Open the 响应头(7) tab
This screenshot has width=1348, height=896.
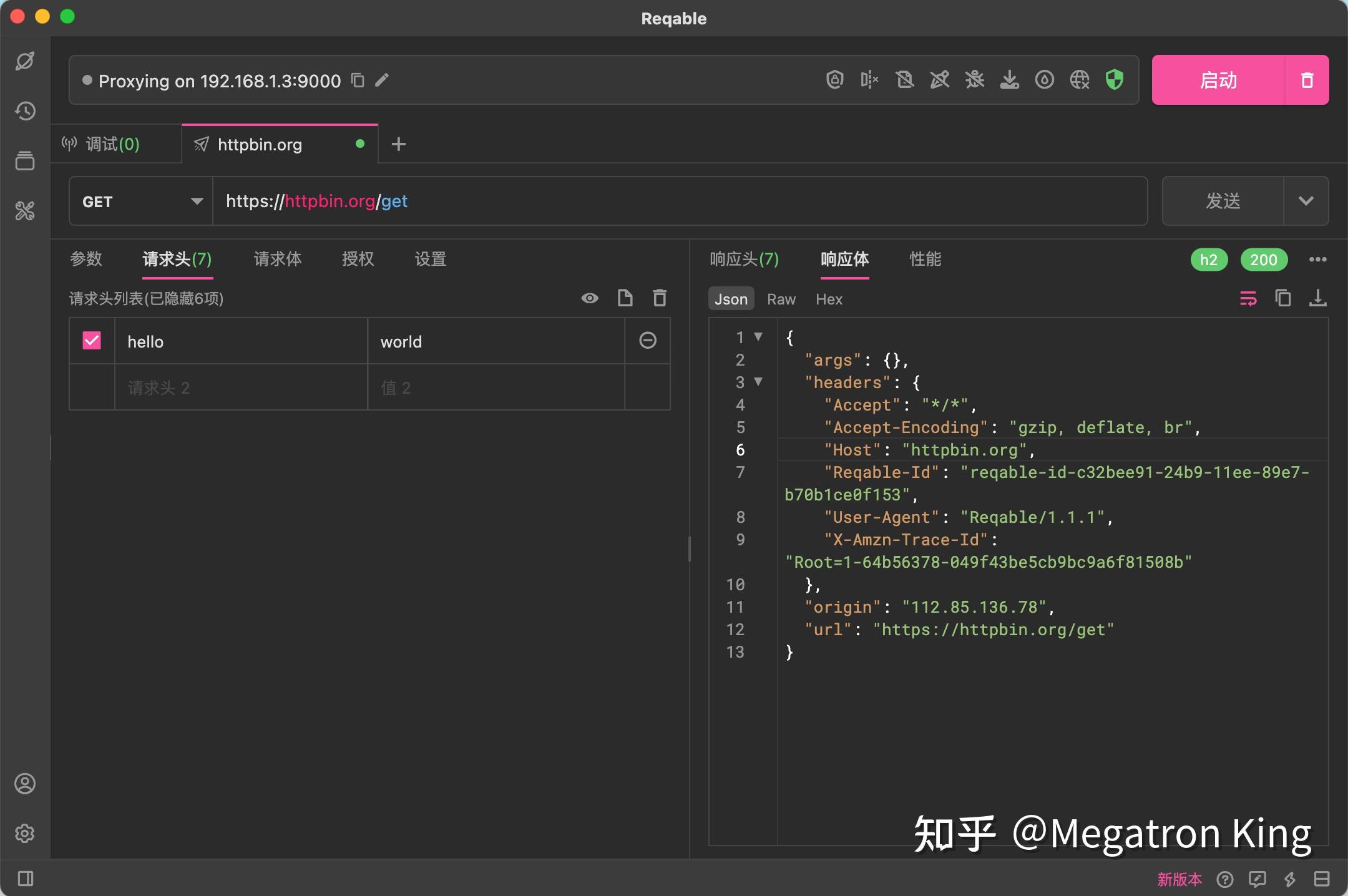coord(745,259)
